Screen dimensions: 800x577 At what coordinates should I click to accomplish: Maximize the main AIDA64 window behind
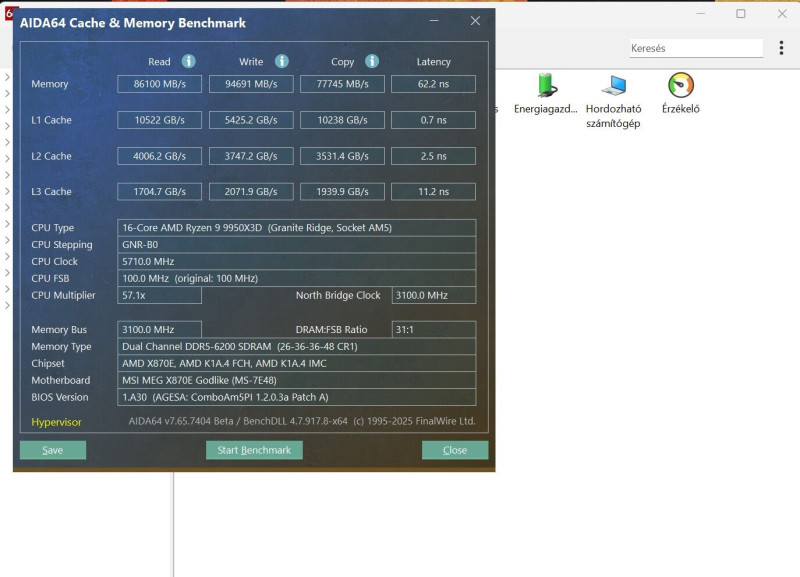coord(741,14)
